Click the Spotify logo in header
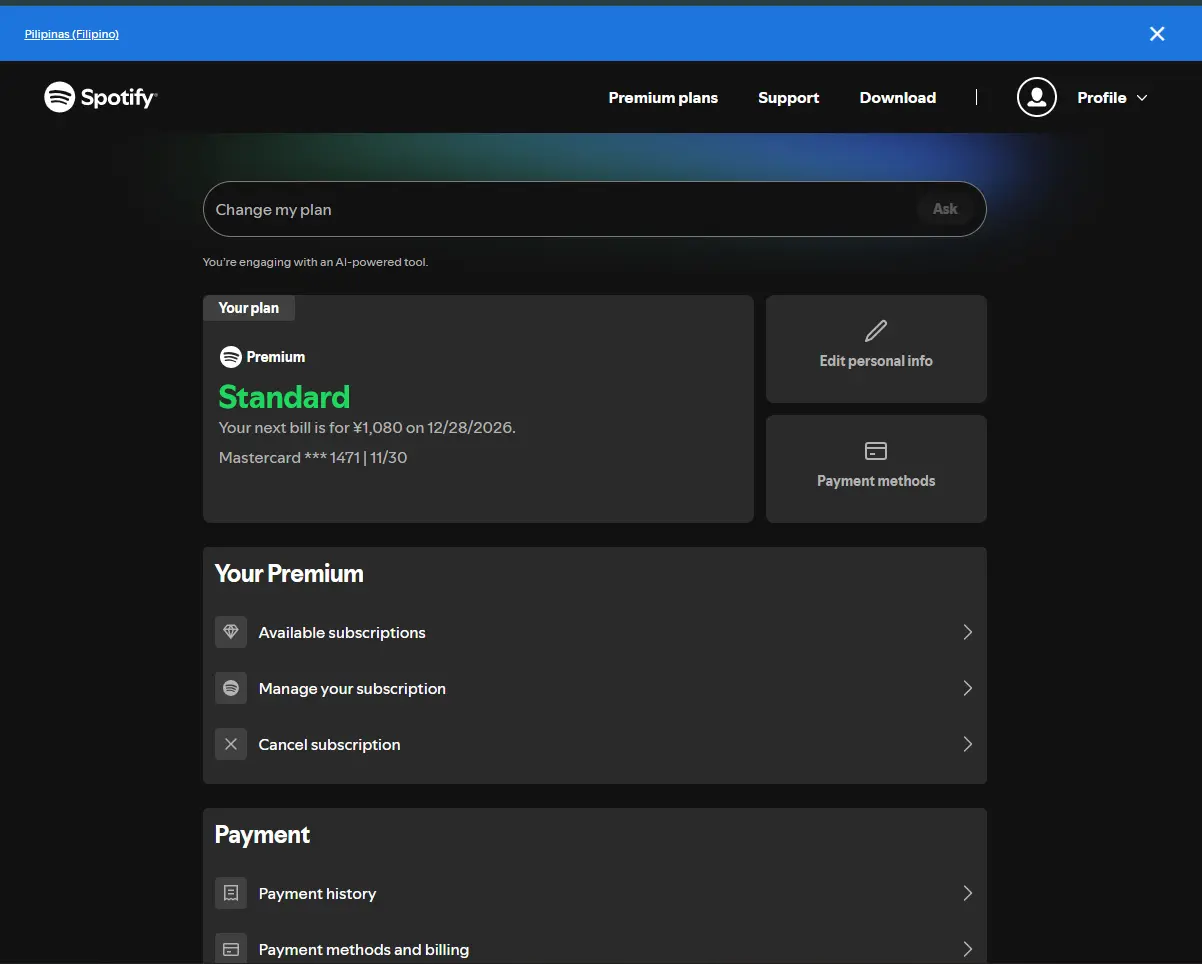This screenshot has height=964, width=1202. [x=100, y=97]
